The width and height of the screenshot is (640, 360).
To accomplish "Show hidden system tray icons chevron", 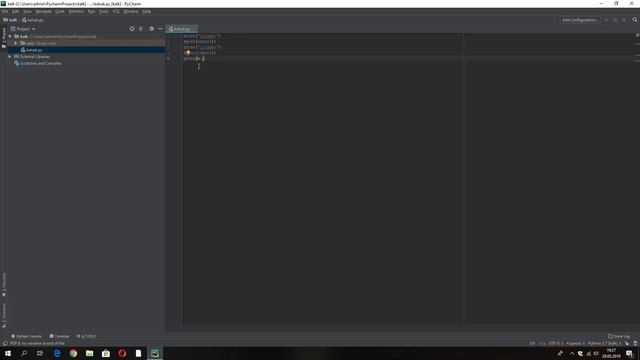I will 572,353.
